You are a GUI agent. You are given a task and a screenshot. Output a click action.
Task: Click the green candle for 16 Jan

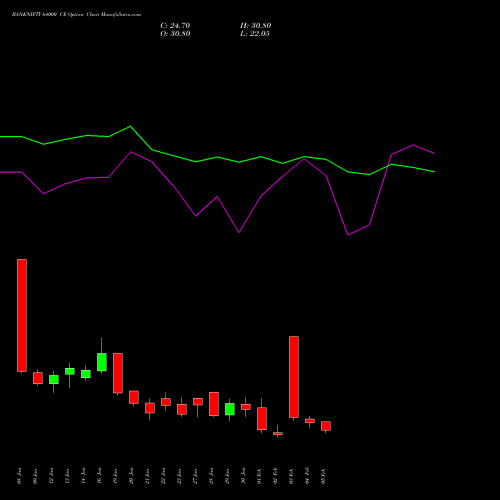point(102,362)
